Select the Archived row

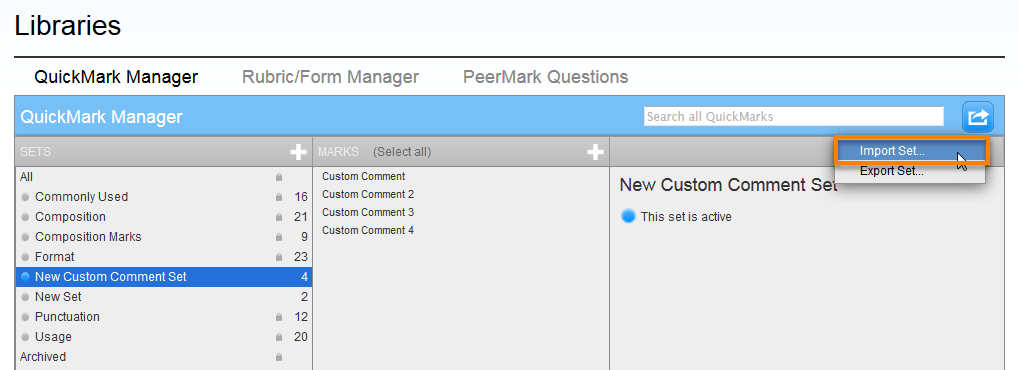(164, 357)
